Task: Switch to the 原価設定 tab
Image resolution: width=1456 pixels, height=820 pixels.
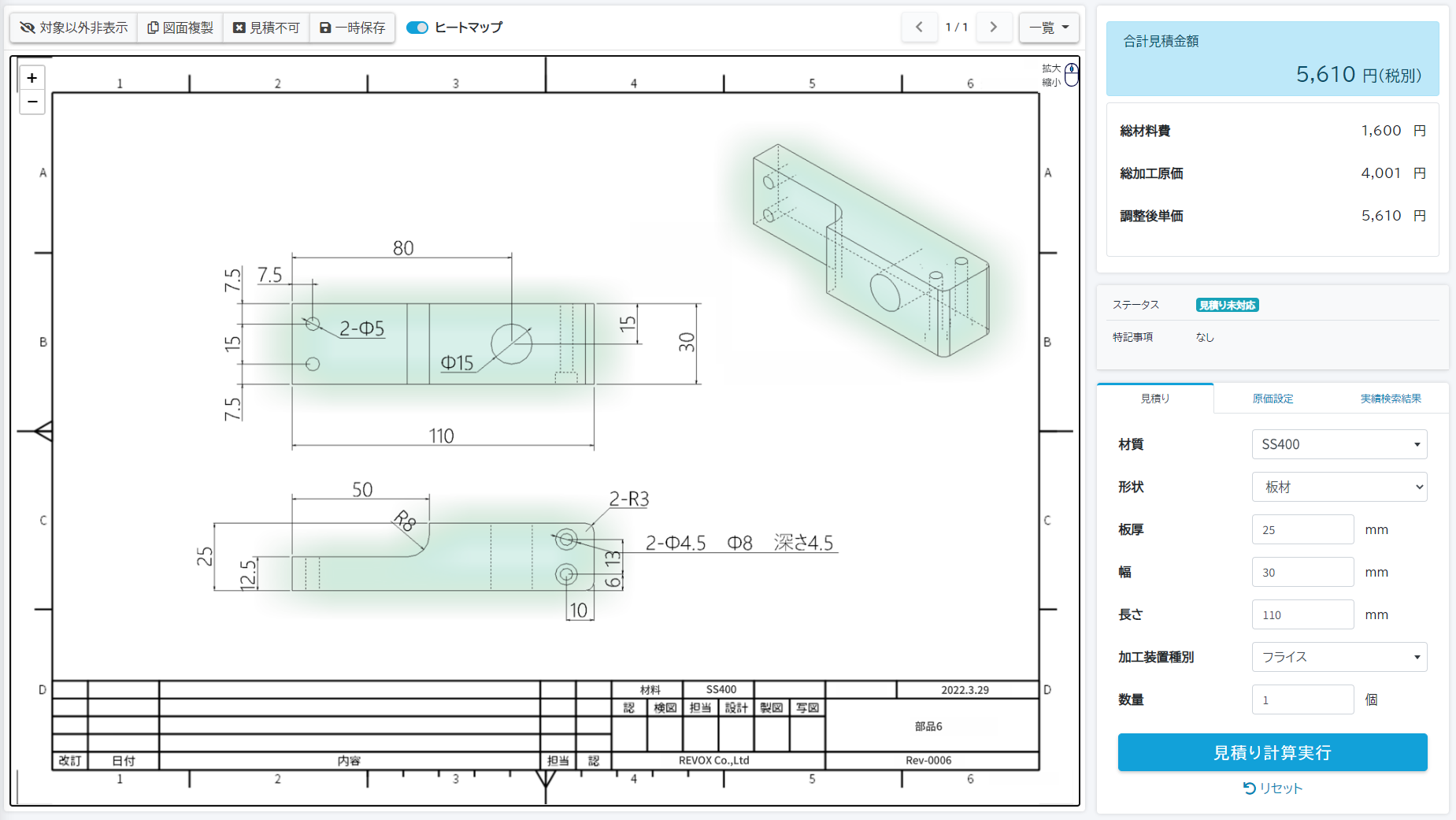Action: [x=1273, y=399]
